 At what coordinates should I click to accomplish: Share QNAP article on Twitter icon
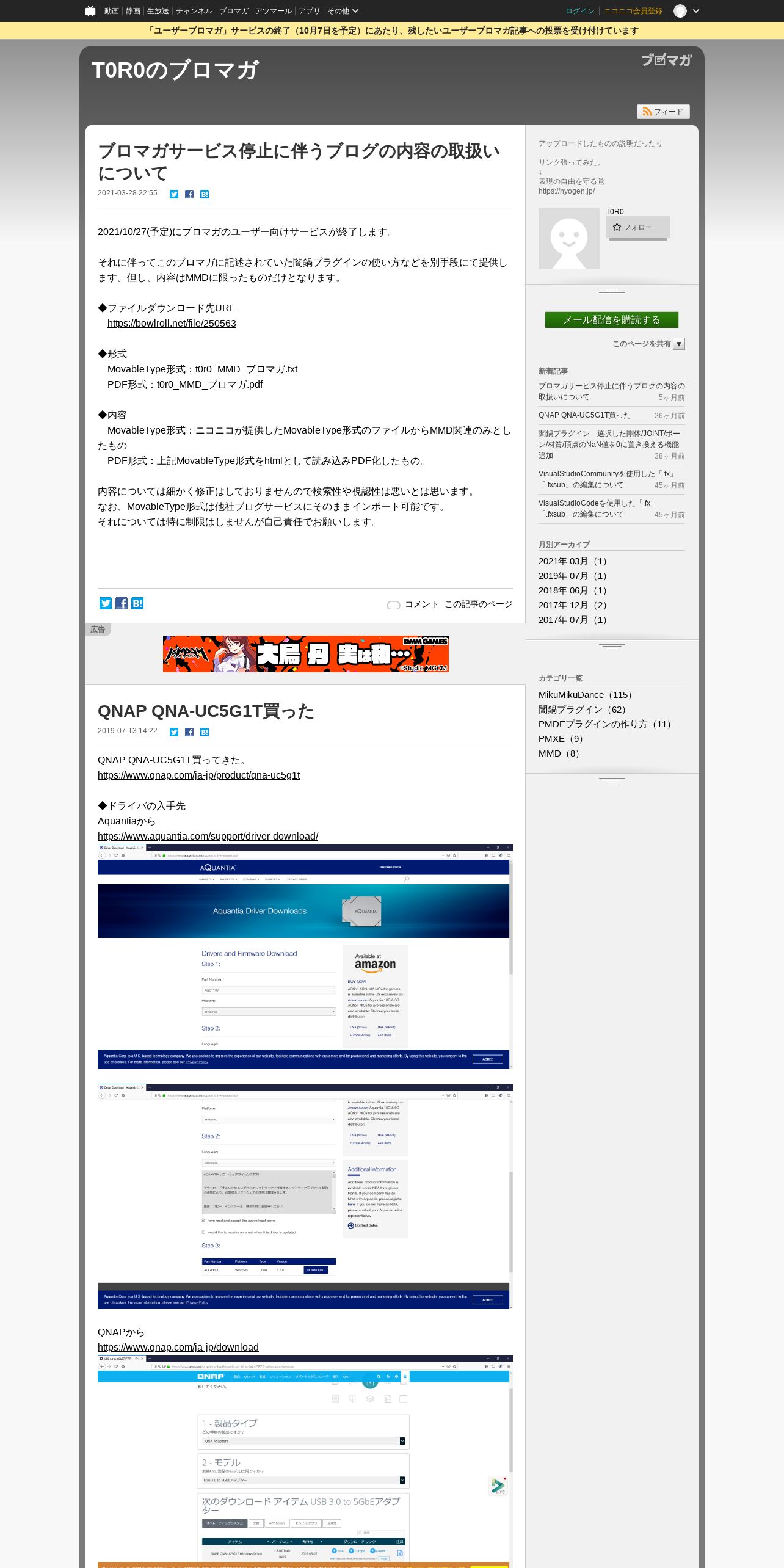(174, 732)
